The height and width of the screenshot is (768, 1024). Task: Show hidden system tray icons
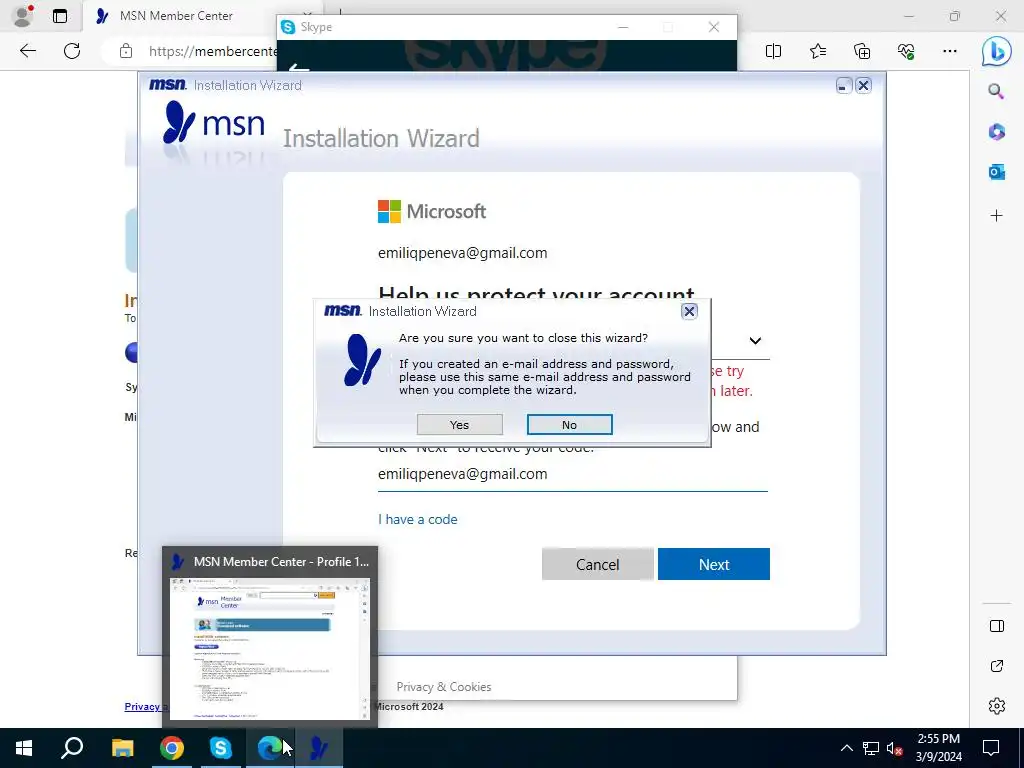[x=846, y=748]
